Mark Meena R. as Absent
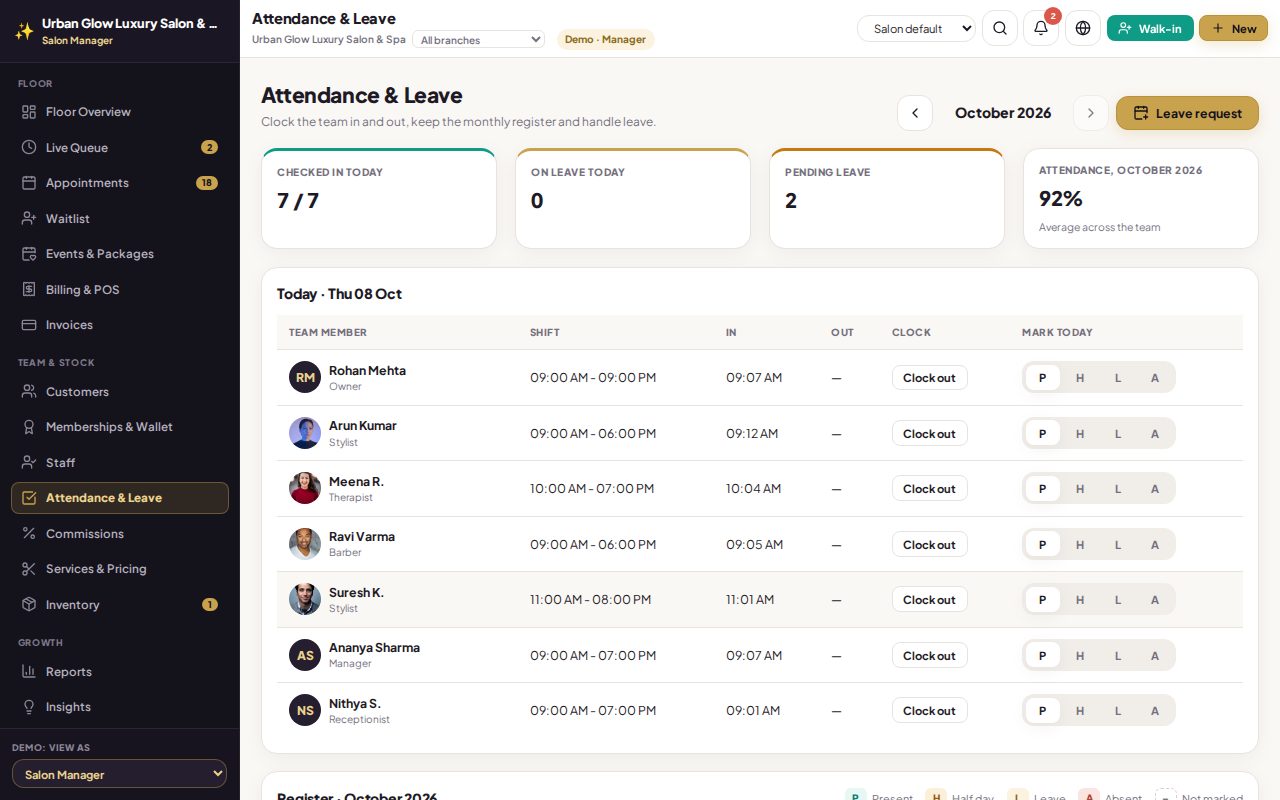This screenshot has width=1280, height=800. pos(1155,489)
